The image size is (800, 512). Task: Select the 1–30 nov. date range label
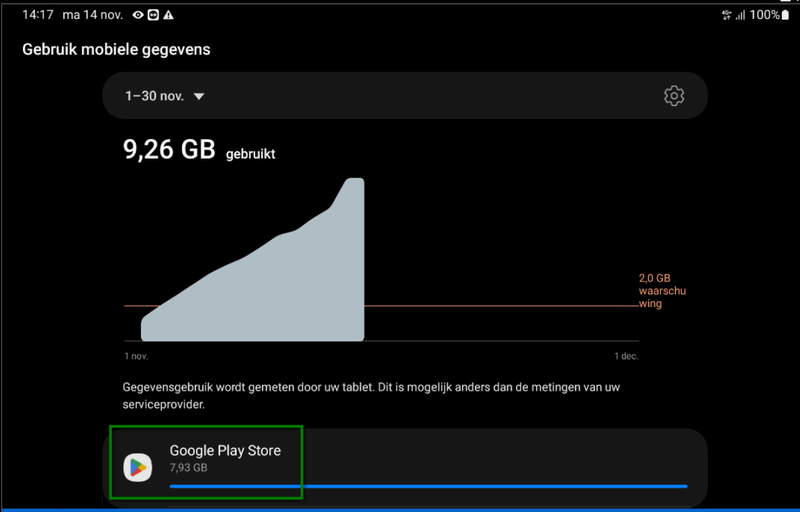(x=155, y=96)
